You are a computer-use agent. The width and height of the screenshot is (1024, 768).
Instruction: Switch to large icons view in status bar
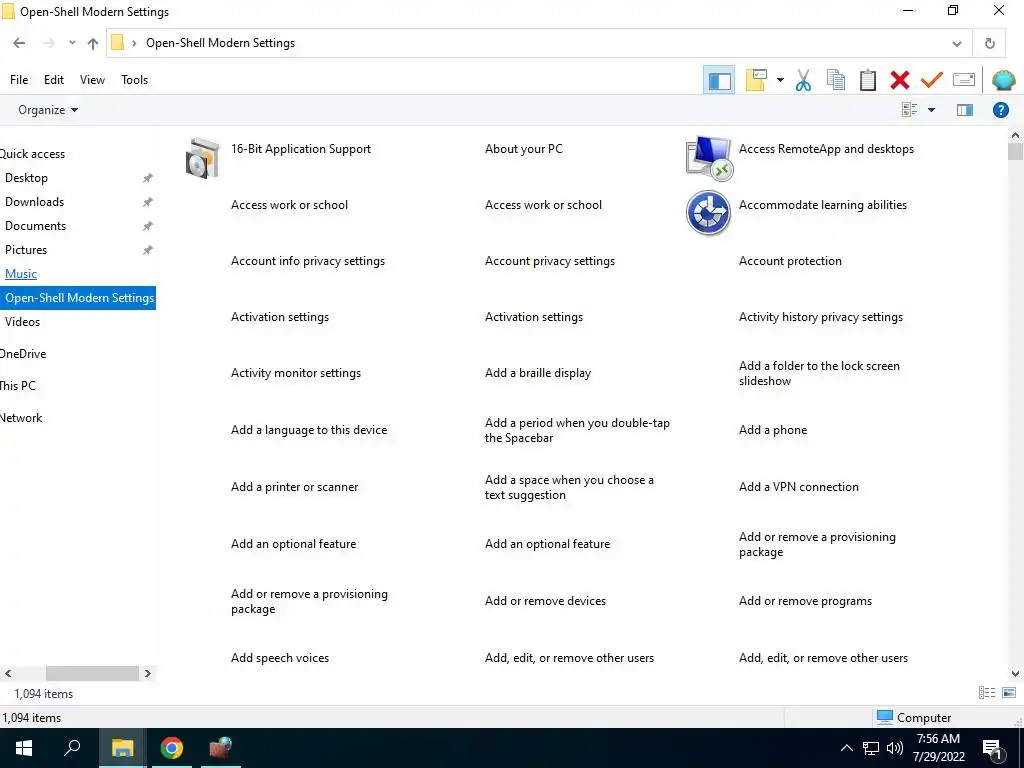1009,693
